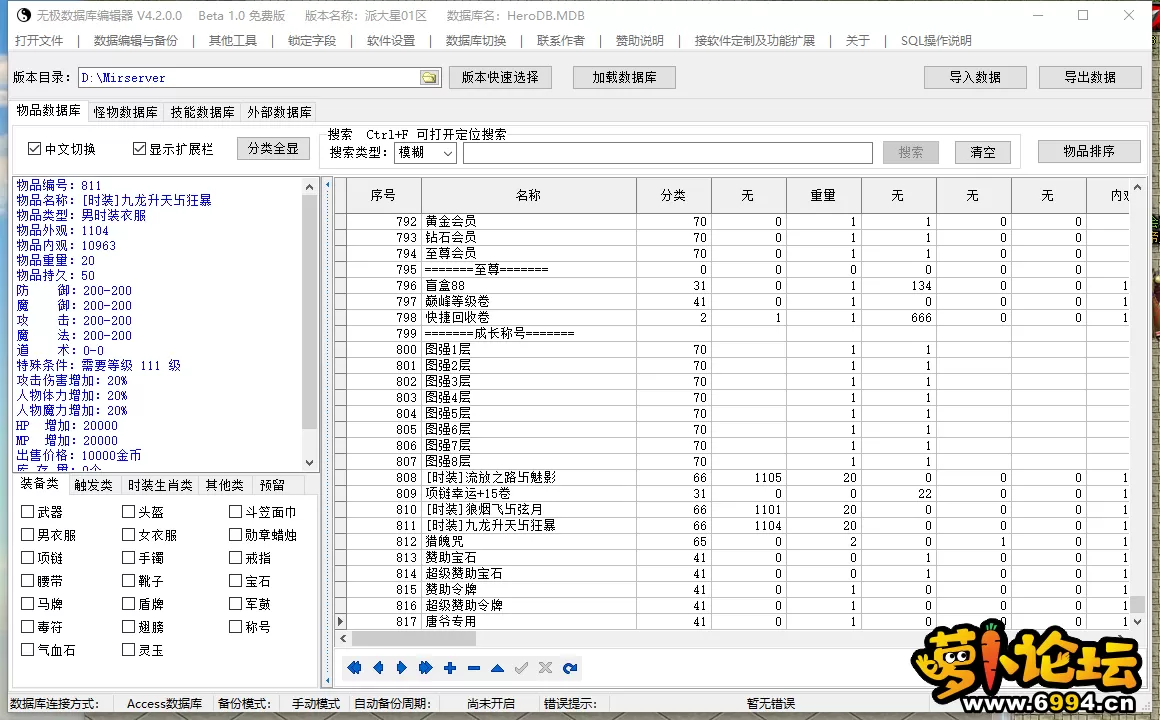Click the 导出数据 button
Screen dimensions: 1160x720
point(1090,78)
